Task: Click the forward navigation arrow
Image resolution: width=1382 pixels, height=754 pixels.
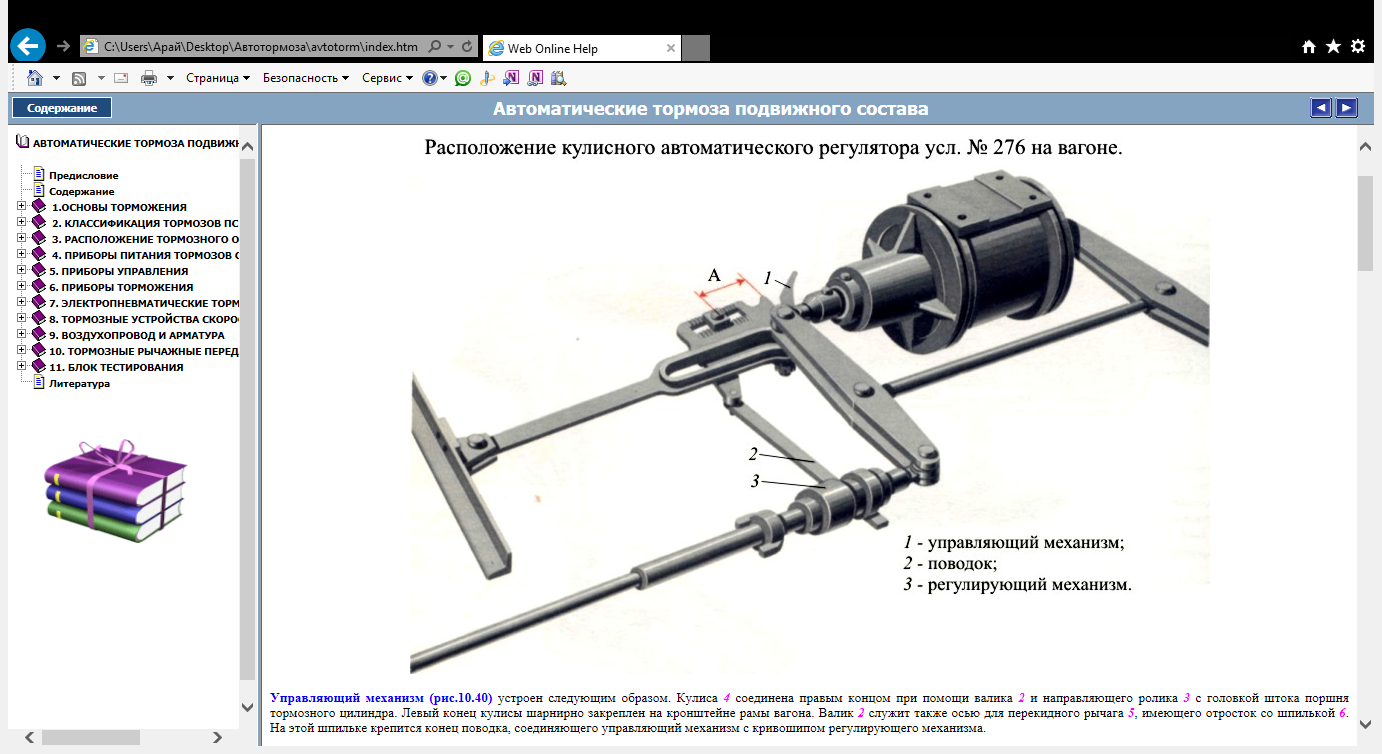Action: point(63,46)
